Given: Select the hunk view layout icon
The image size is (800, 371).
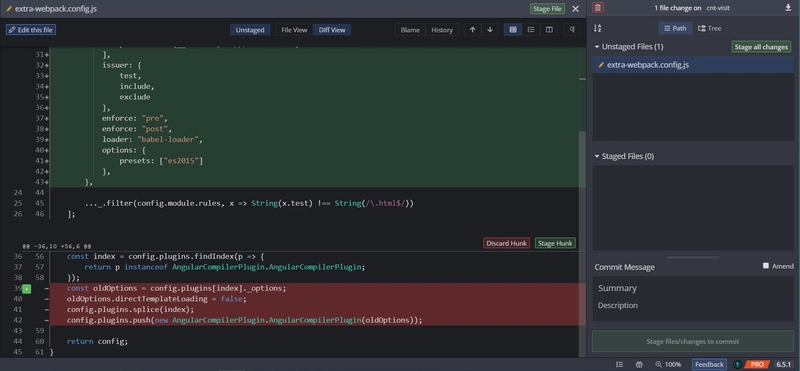Looking at the screenshot, I should pyautogui.click(x=513, y=30).
